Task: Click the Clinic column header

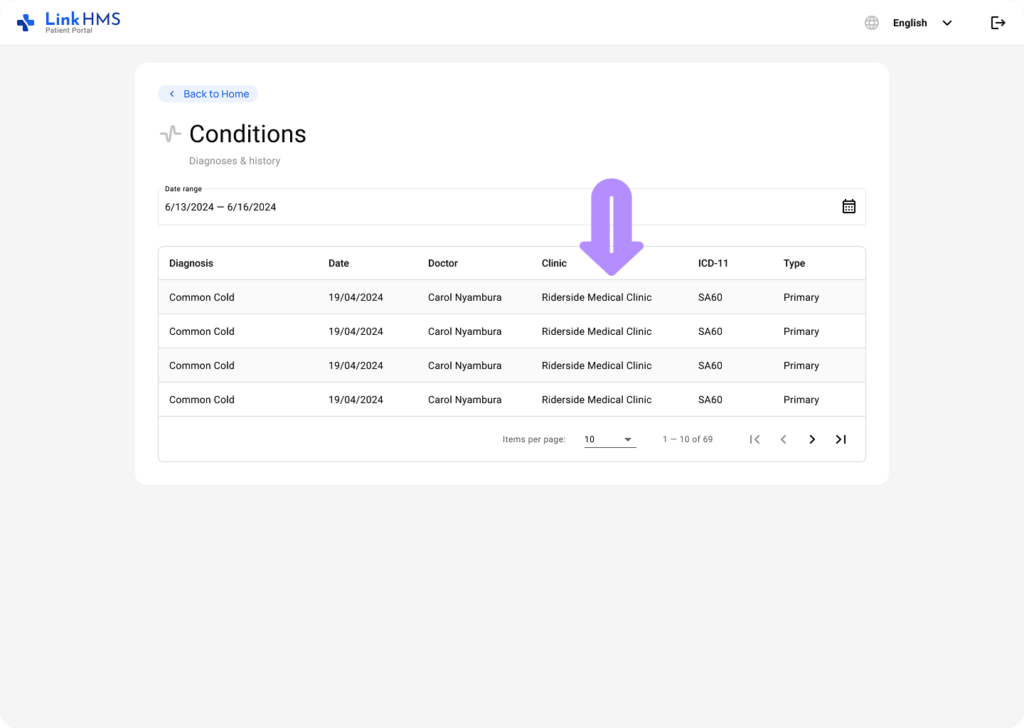Action: tap(554, 263)
